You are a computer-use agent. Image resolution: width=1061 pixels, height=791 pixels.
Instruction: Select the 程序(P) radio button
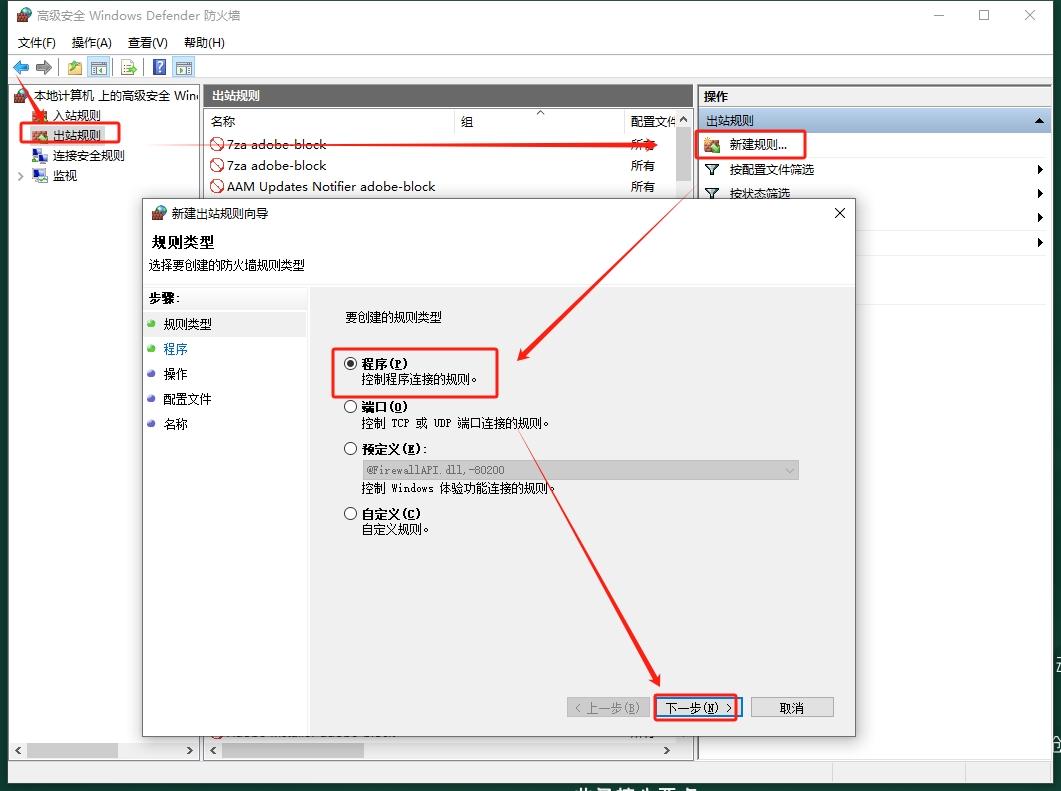click(x=351, y=363)
